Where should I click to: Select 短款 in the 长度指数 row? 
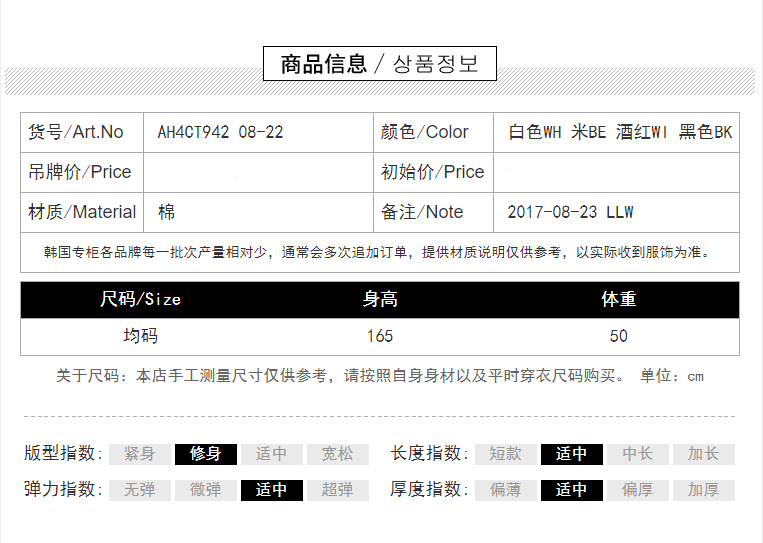tap(505, 454)
